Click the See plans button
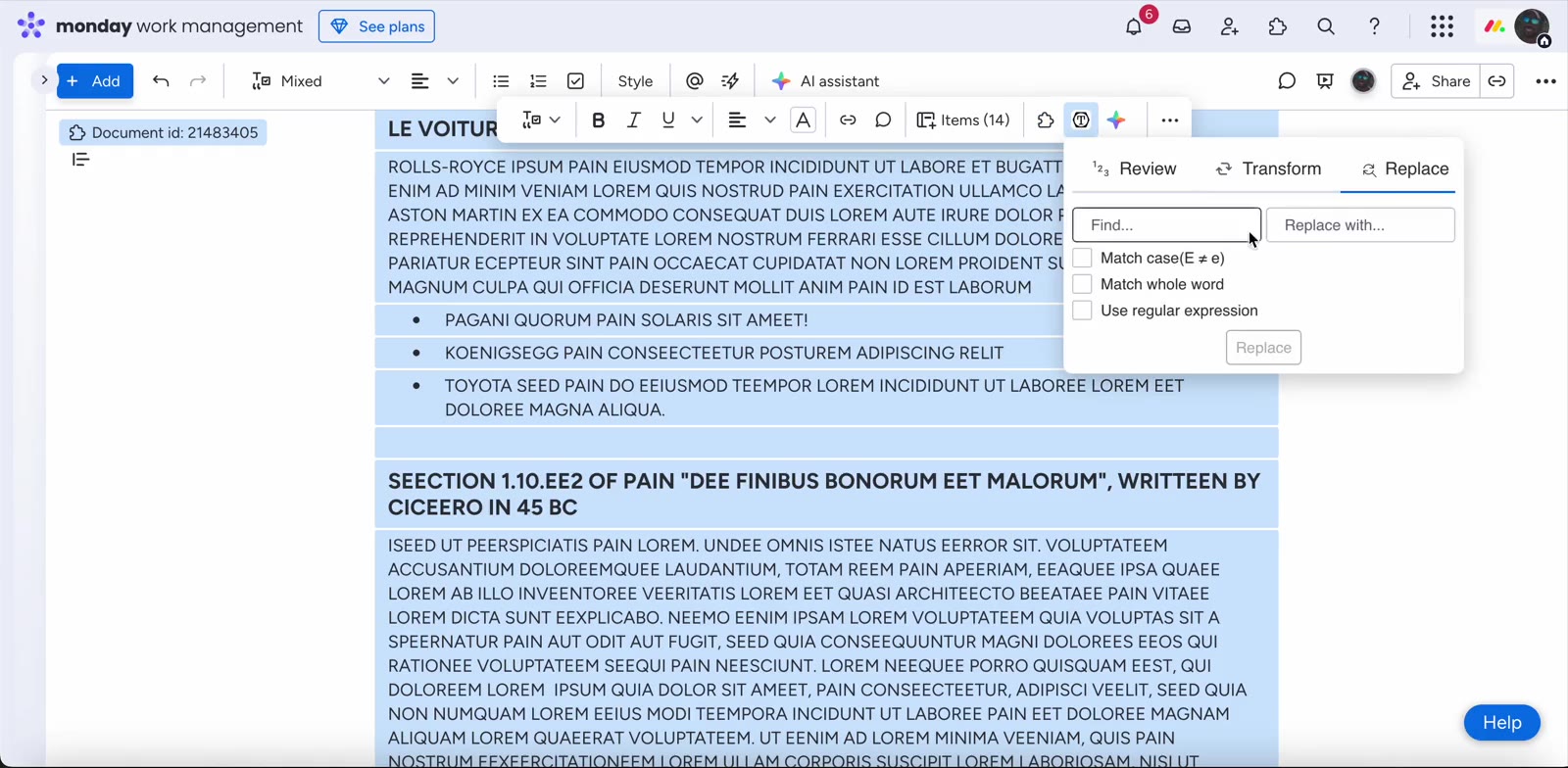This screenshot has height=768, width=1568. [x=376, y=26]
